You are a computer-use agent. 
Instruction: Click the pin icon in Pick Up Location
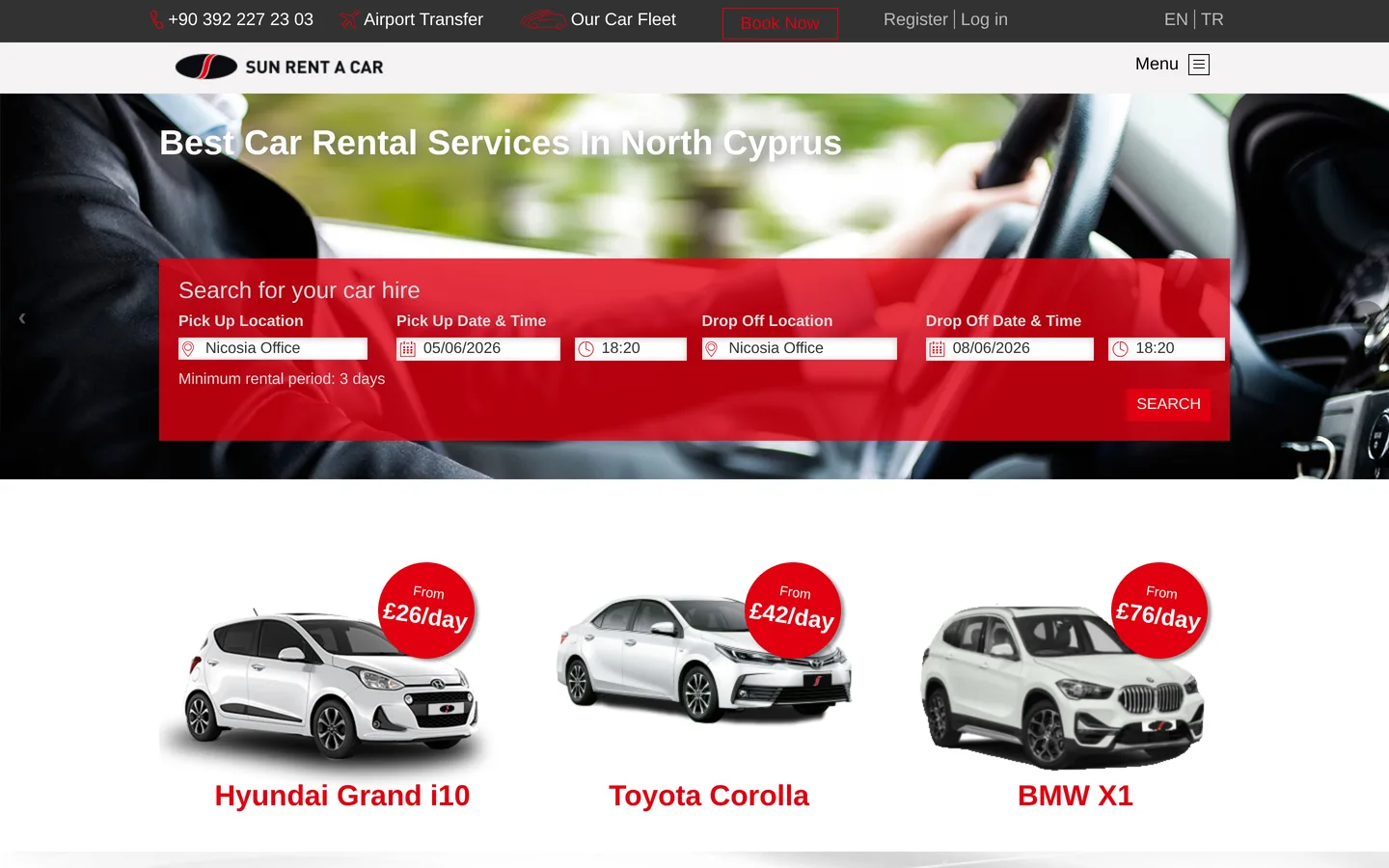coord(188,349)
